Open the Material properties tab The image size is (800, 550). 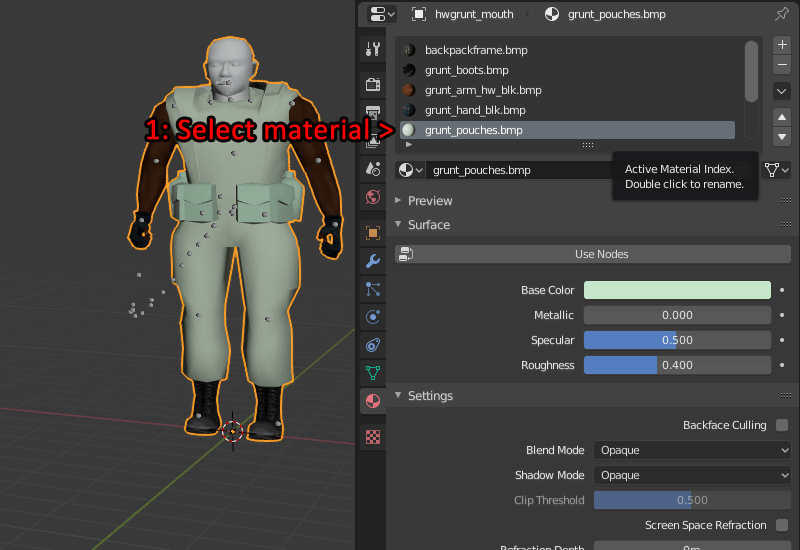tap(373, 401)
